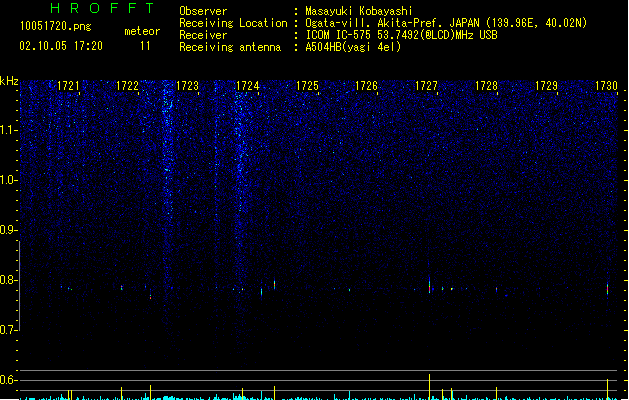Click the 1728 time axis marker
This screenshot has width=629, height=400.
[x=486, y=86]
